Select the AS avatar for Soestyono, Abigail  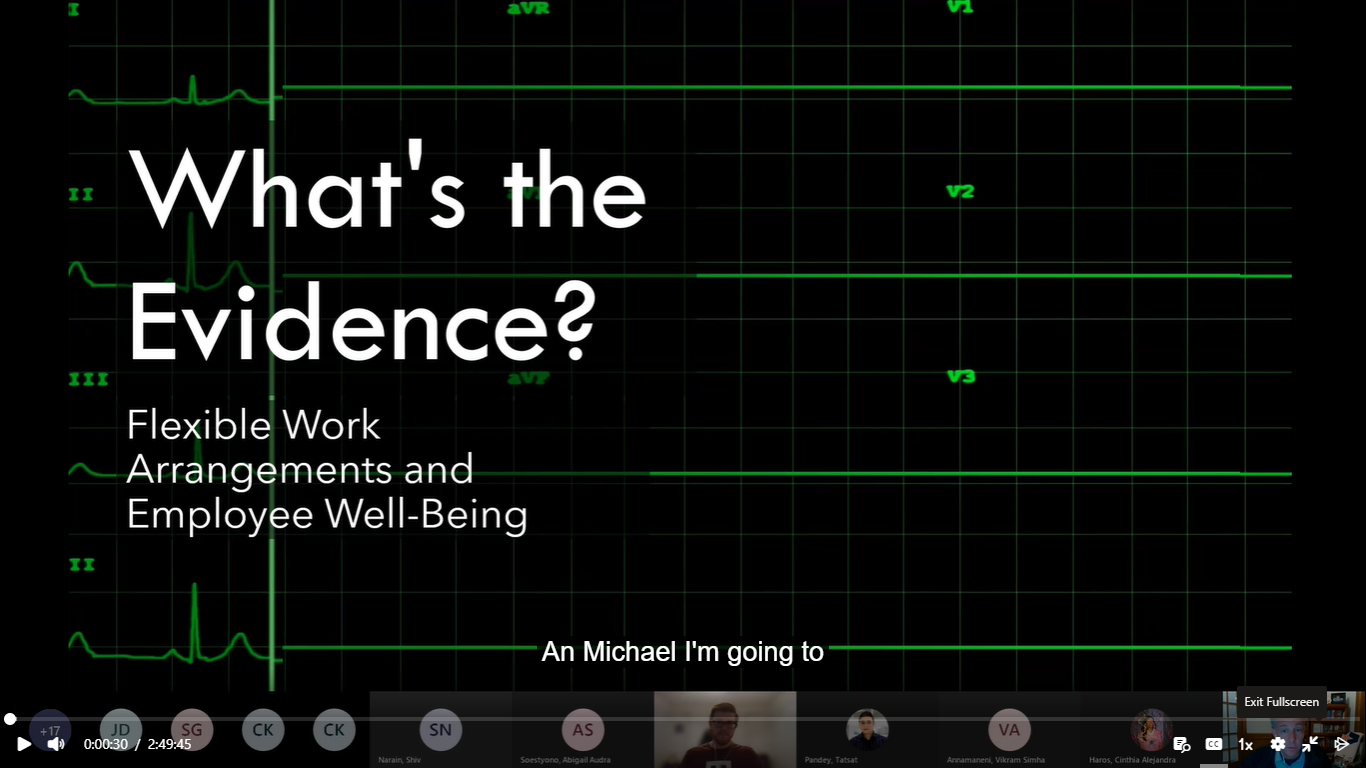pos(583,730)
